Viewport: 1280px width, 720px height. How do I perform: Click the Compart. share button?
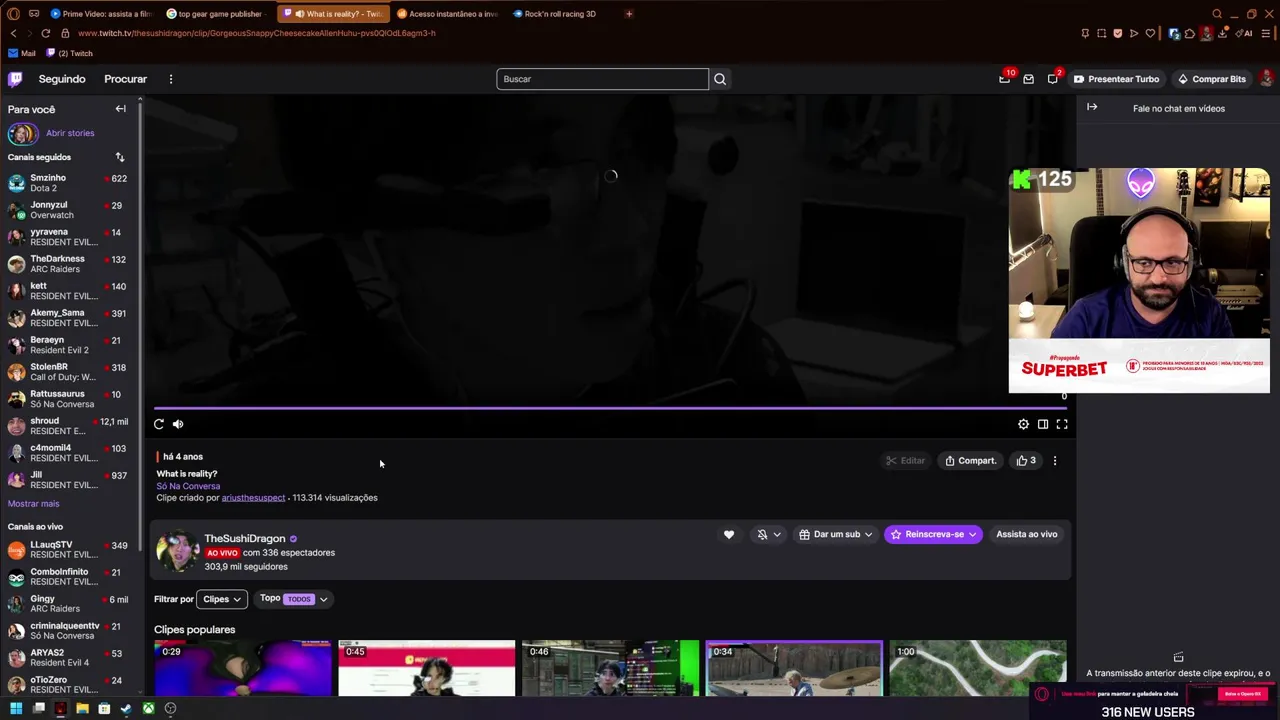point(970,461)
